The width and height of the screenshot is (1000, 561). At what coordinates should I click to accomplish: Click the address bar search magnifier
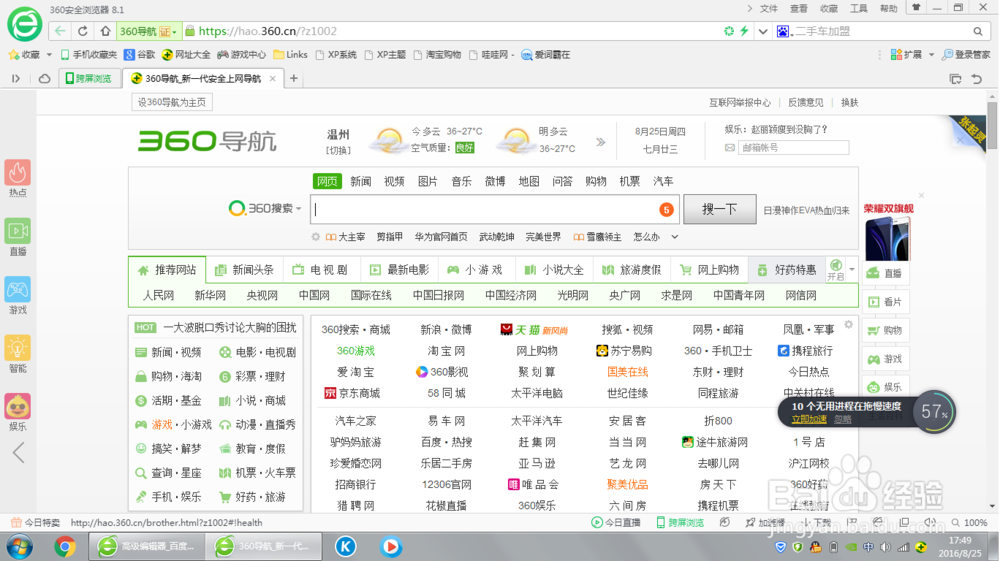[x=978, y=31]
